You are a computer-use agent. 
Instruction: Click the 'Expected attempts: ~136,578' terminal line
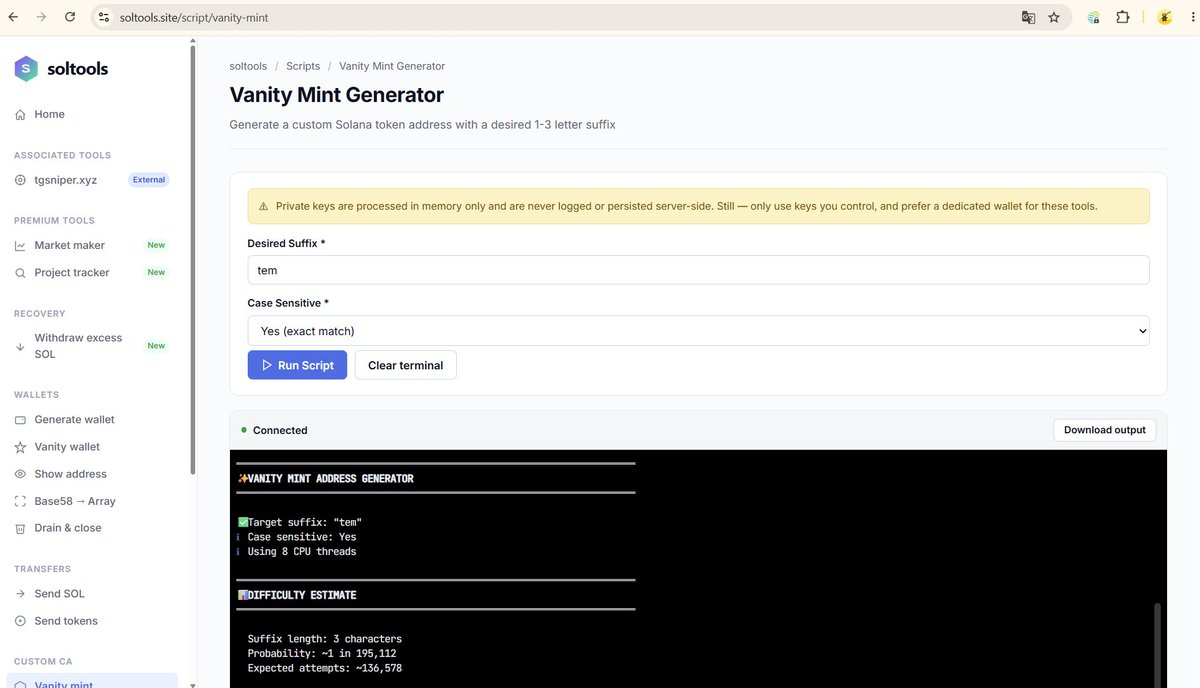click(x=325, y=668)
